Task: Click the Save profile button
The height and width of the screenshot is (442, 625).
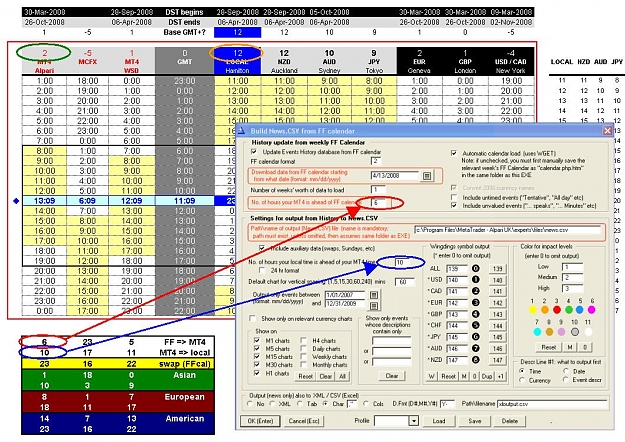Action: click(474, 421)
